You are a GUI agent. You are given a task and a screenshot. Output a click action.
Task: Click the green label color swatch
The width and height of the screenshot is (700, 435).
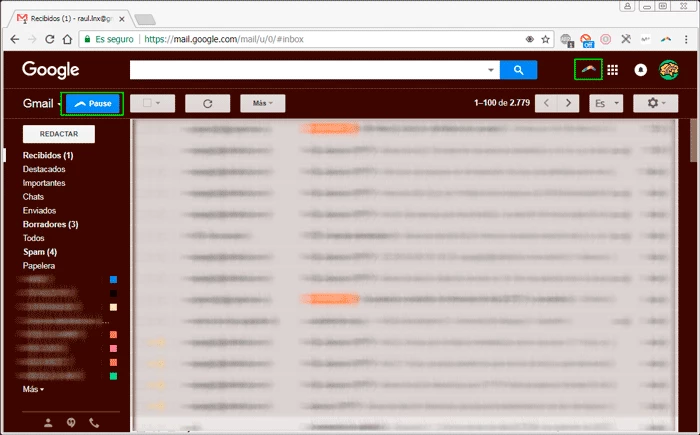click(x=113, y=376)
